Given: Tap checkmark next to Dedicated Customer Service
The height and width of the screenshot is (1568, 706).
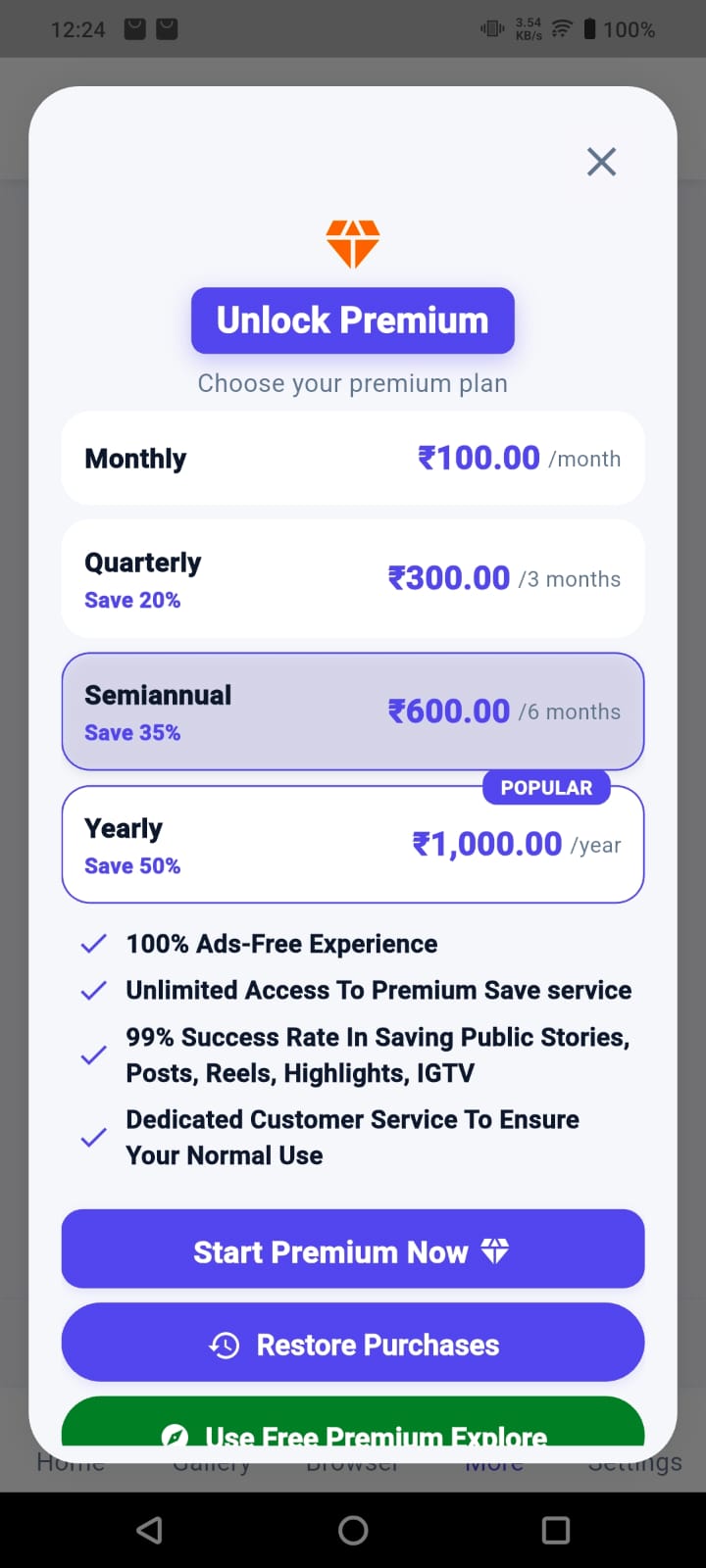Looking at the screenshot, I should pyautogui.click(x=94, y=1138).
